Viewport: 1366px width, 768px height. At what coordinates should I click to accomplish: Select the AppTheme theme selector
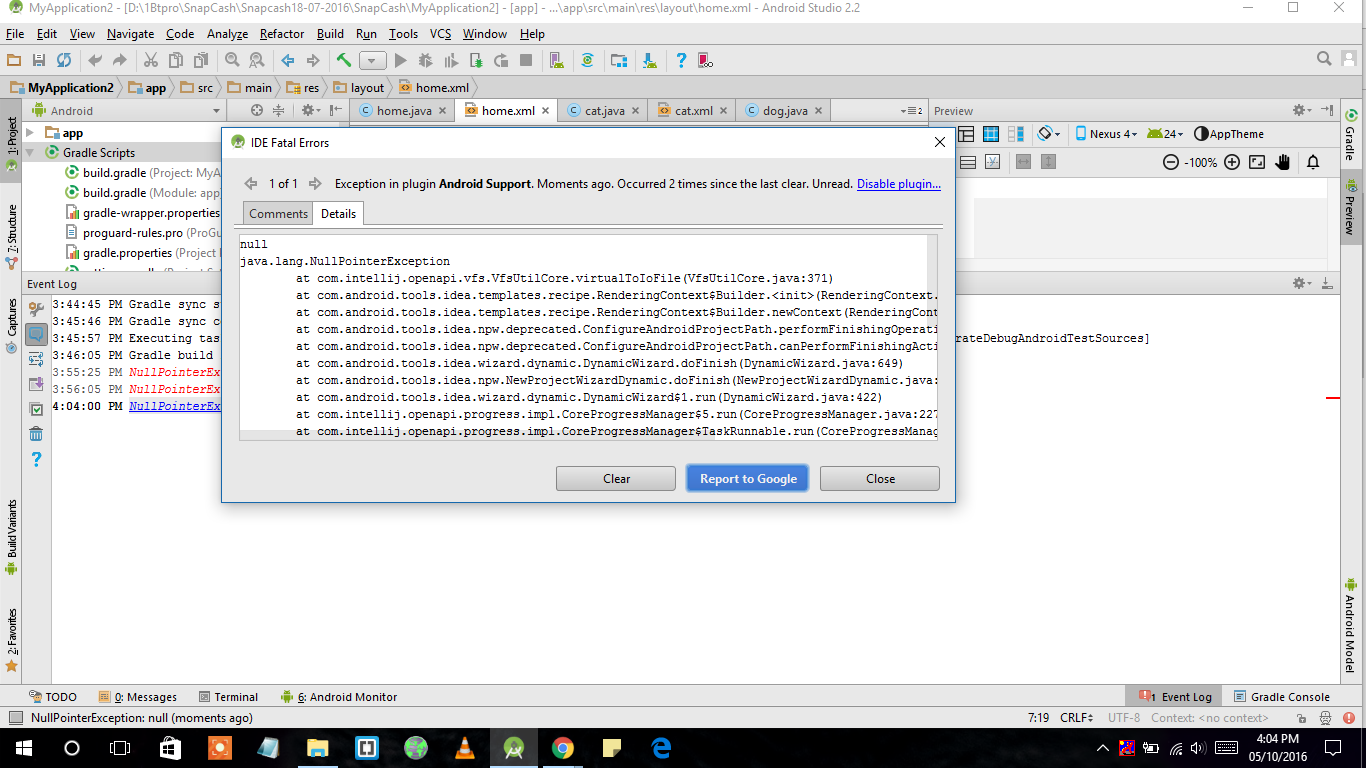tap(1229, 134)
